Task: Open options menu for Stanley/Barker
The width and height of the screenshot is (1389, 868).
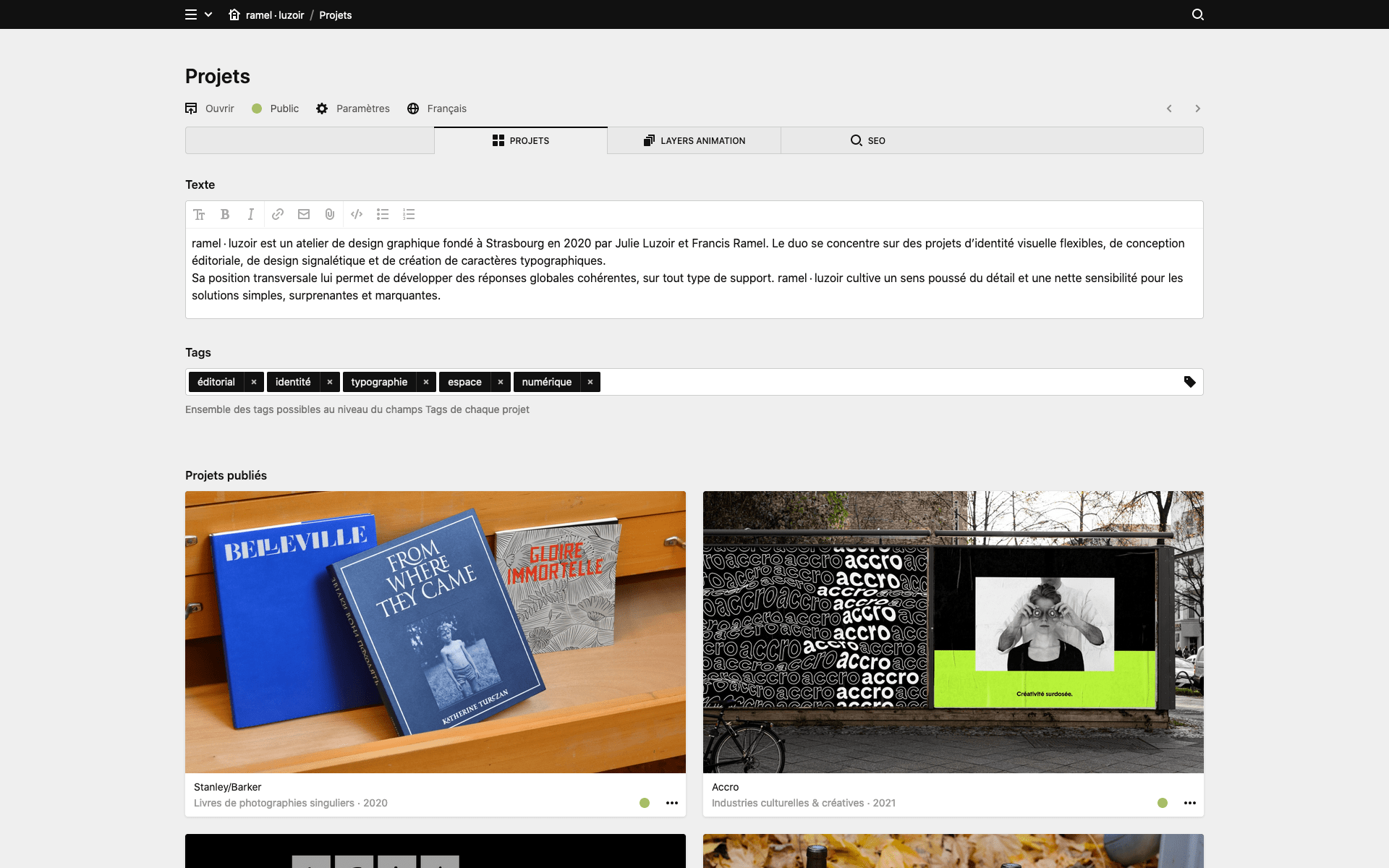Action: click(x=672, y=803)
